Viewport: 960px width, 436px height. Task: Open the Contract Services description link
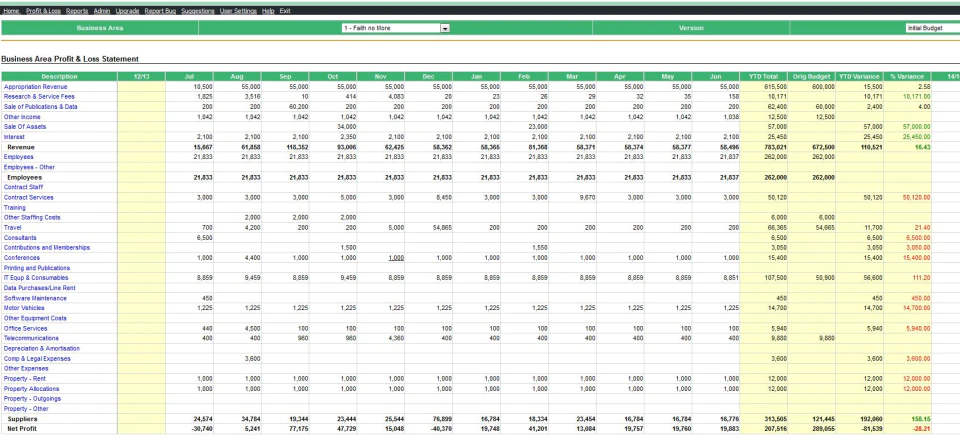[x=28, y=198]
